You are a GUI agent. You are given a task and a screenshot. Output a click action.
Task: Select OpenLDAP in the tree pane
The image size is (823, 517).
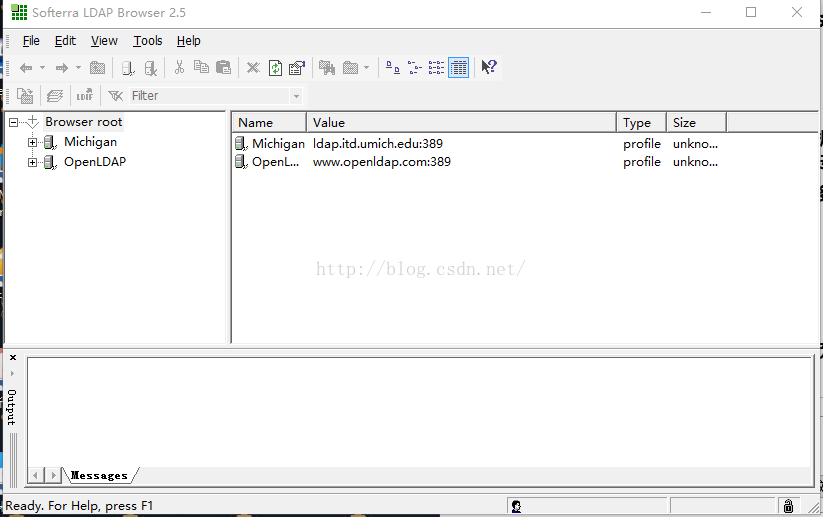[95, 162]
